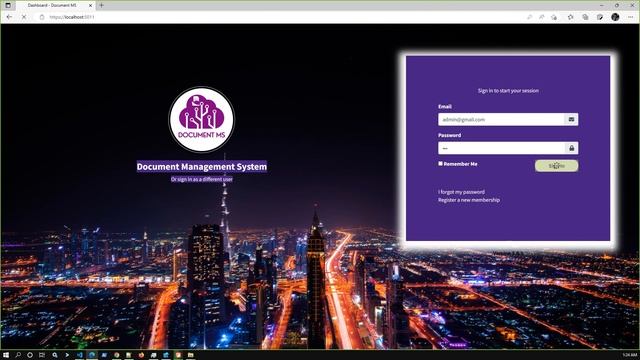Stop loading the page
640x360 pixels.
pos(24,17)
